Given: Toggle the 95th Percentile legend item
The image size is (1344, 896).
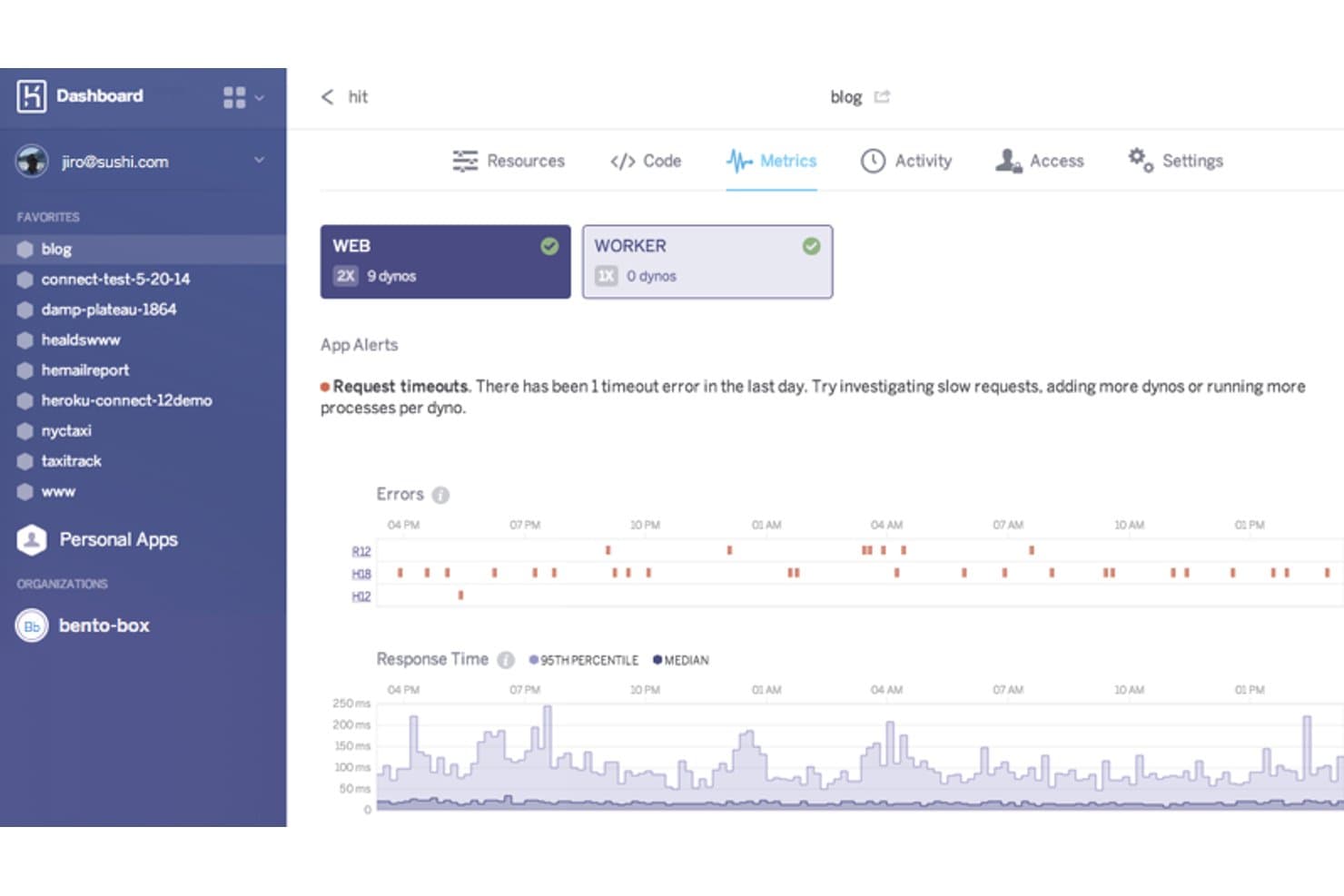Looking at the screenshot, I should click(x=584, y=661).
